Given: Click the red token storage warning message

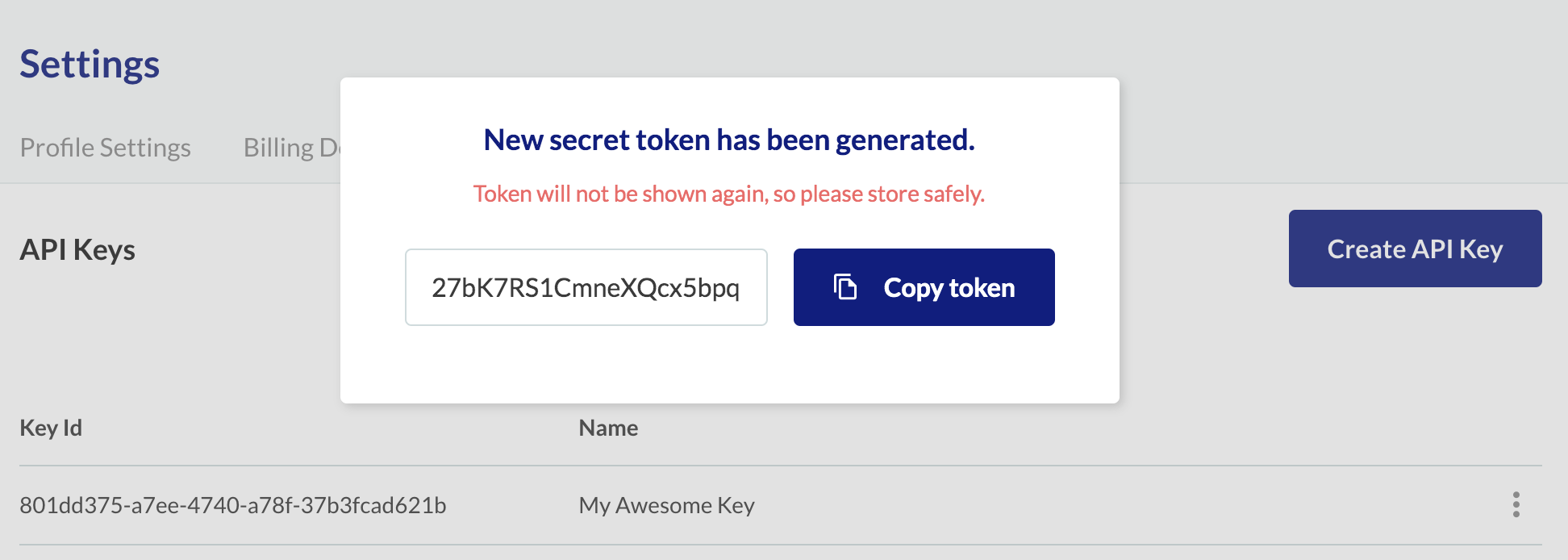Looking at the screenshot, I should [x=728, y=194].
